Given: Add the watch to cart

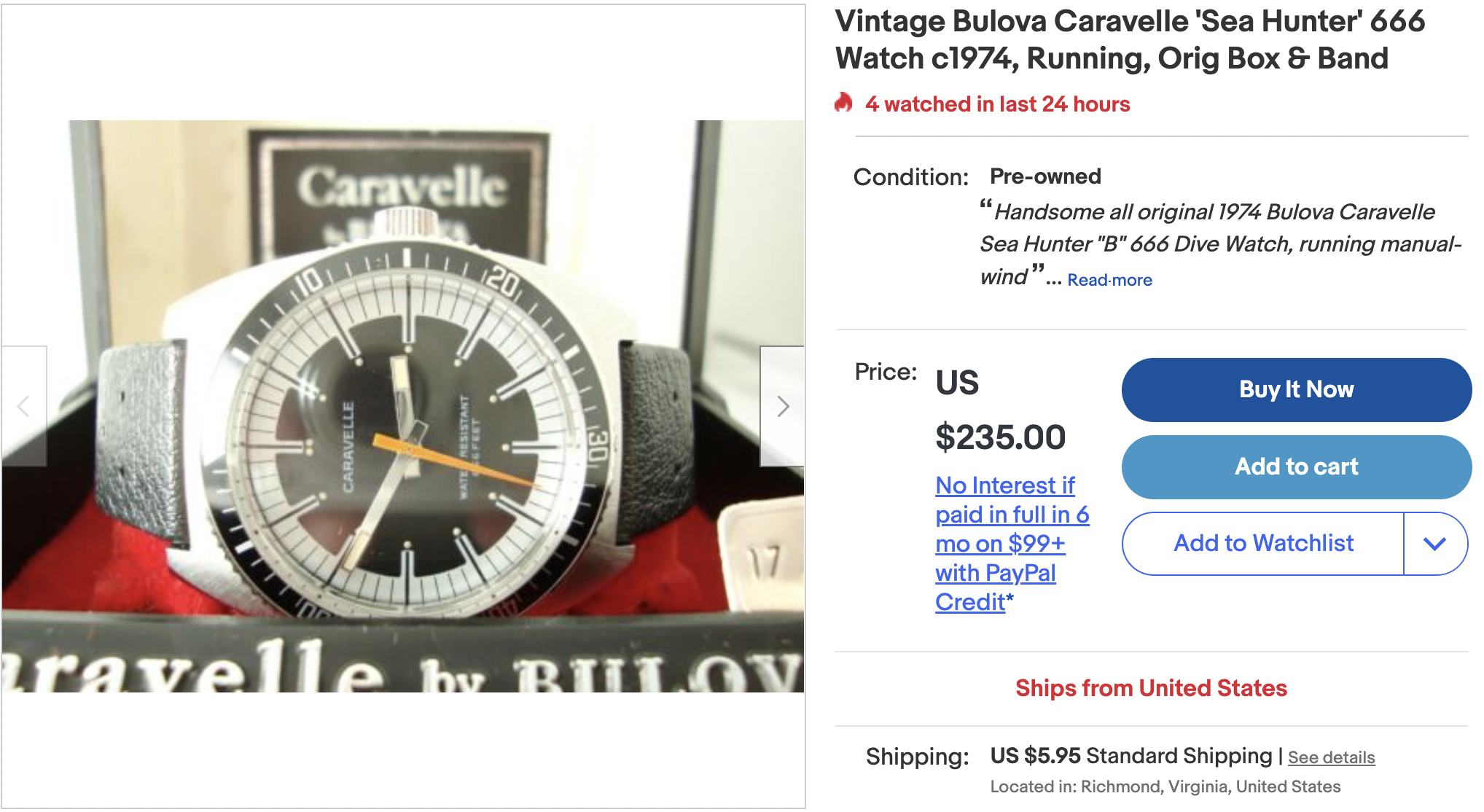Looking at the screenshot, I should coord(1296,467).
